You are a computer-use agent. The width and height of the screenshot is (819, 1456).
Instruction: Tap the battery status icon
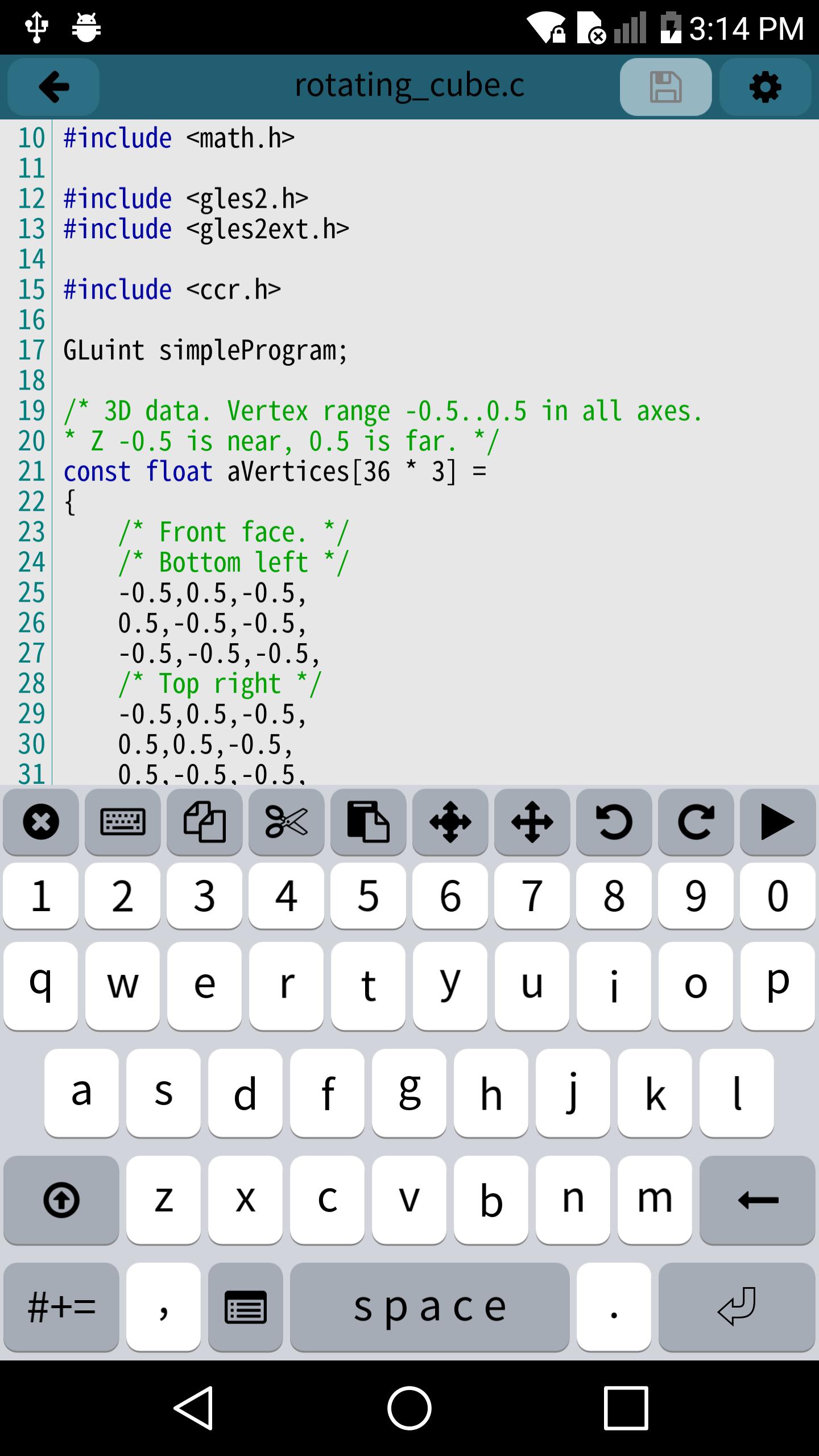pos(671,27)
